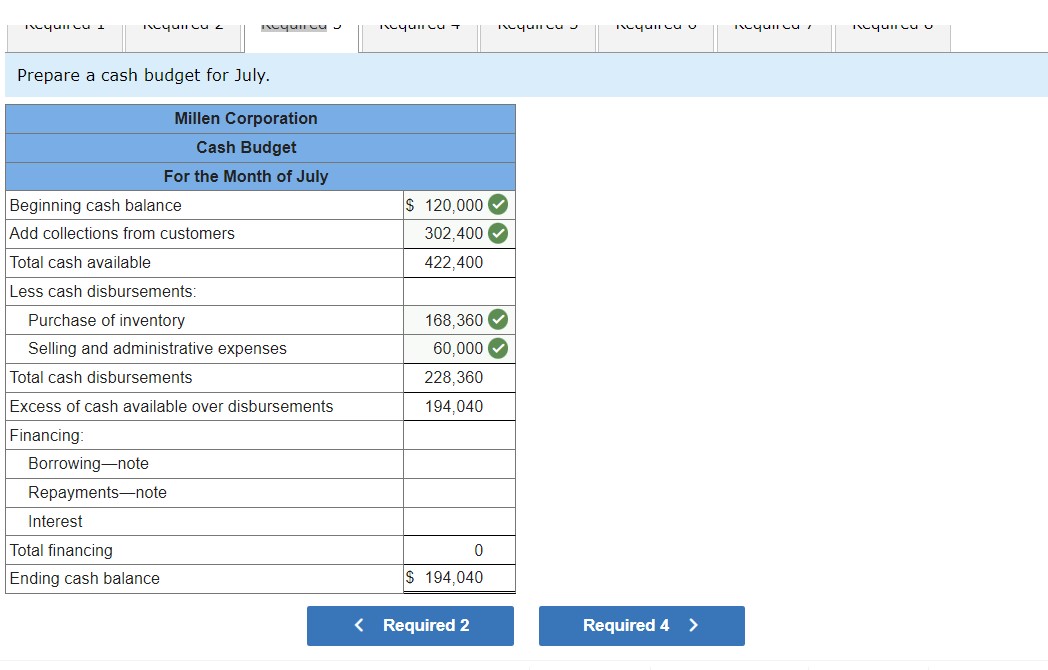Click the 'For the Month of July' header
The image size is (1048, 670).
point(246,177)
